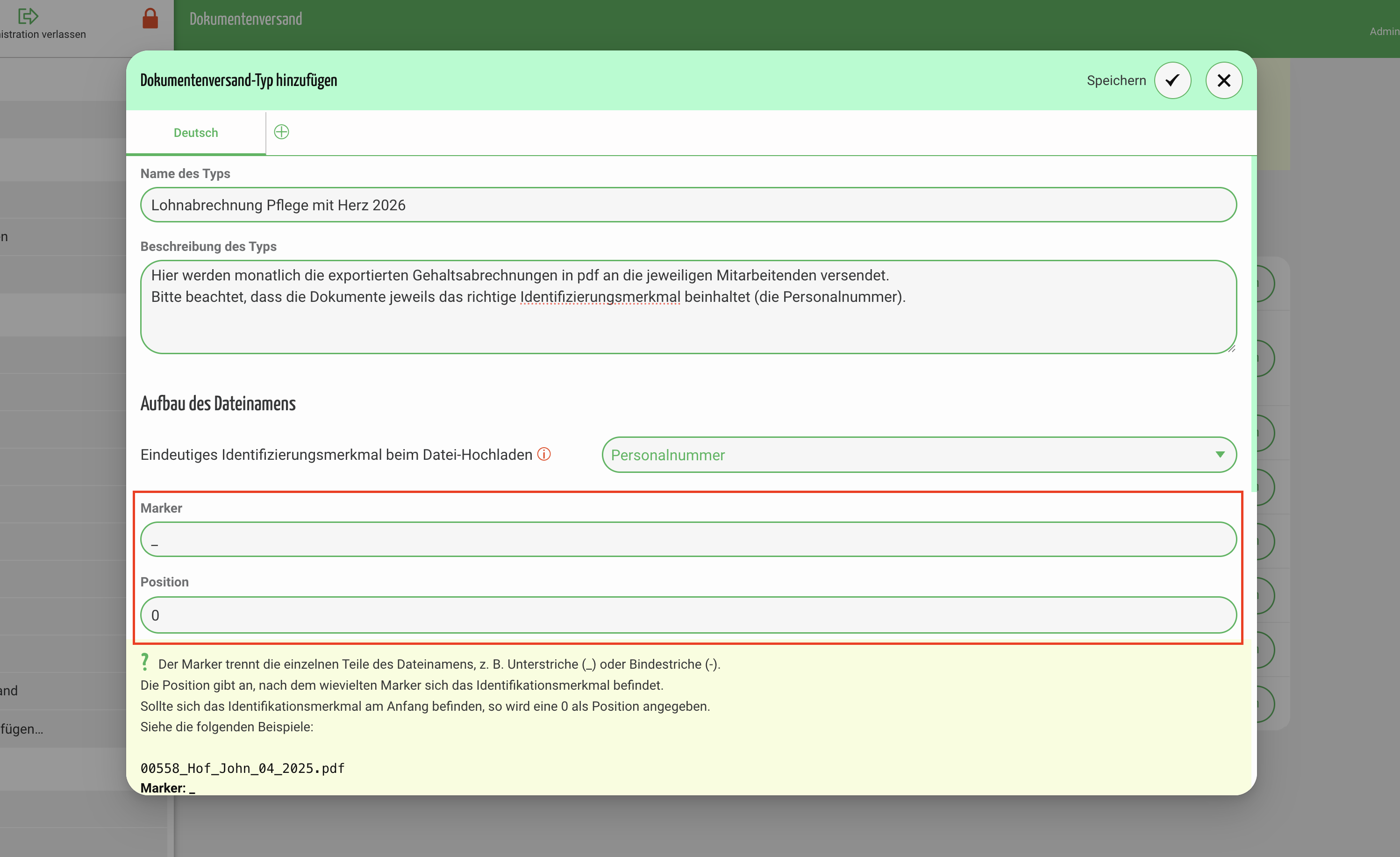
Task: Click the Speichern checkmark button
Action: pos(1172,80)
